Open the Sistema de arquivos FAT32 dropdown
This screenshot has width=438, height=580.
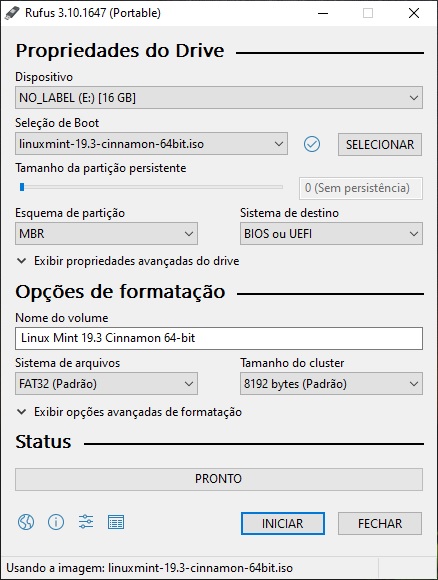pos(106,384)
